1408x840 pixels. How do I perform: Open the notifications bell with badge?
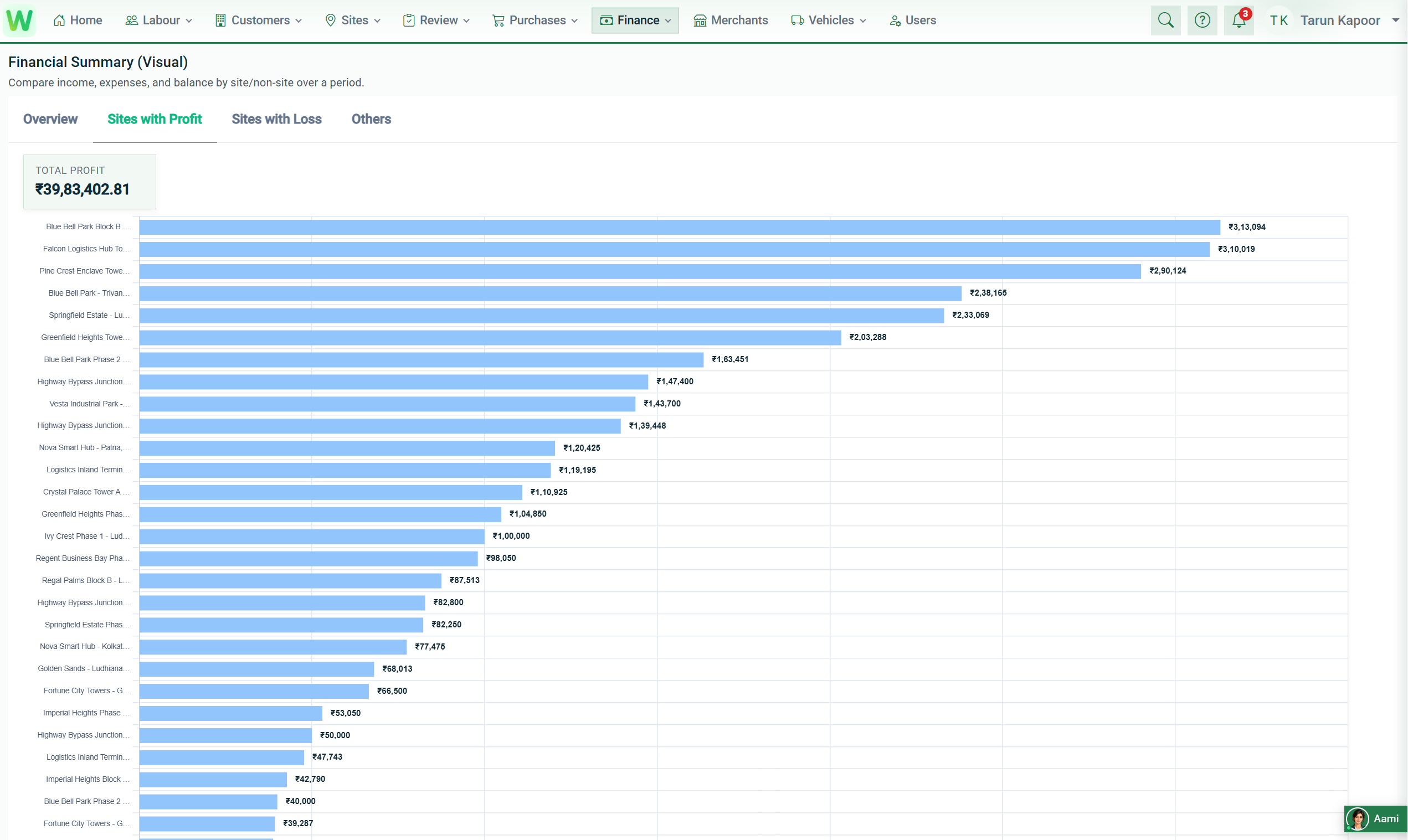click(1239, 20)
